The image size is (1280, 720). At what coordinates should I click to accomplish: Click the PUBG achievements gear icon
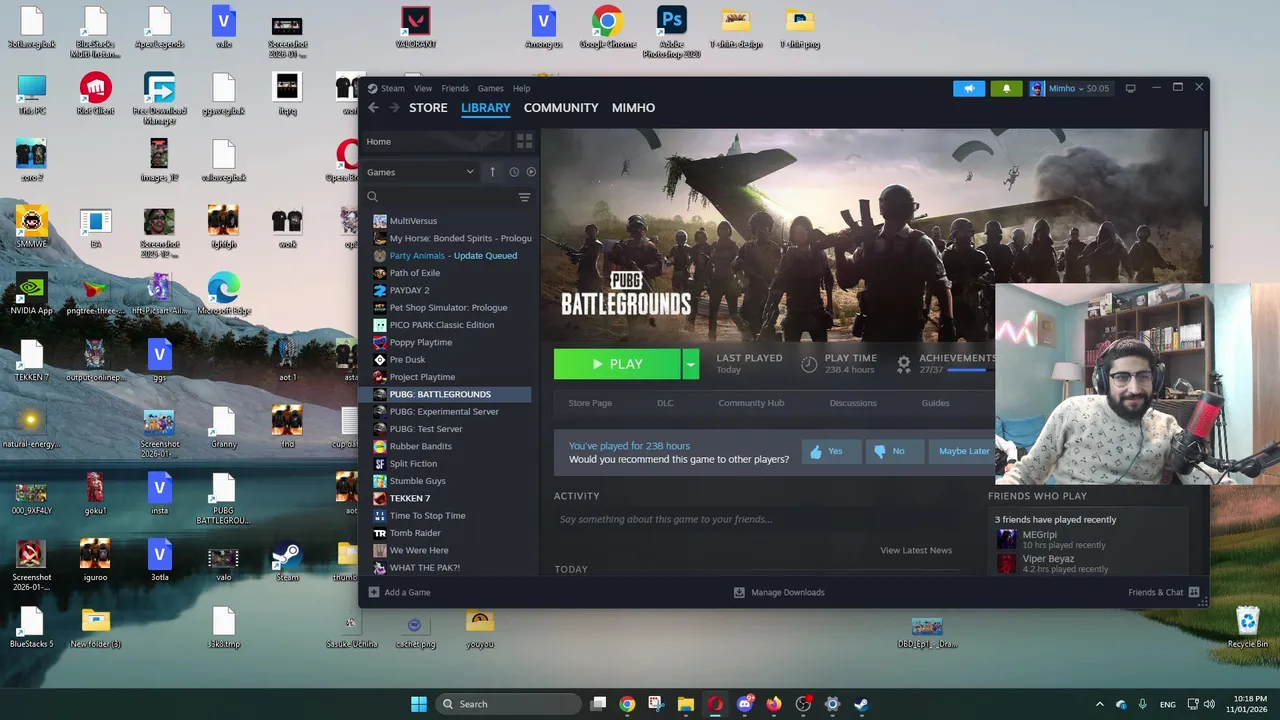(904, 364)
